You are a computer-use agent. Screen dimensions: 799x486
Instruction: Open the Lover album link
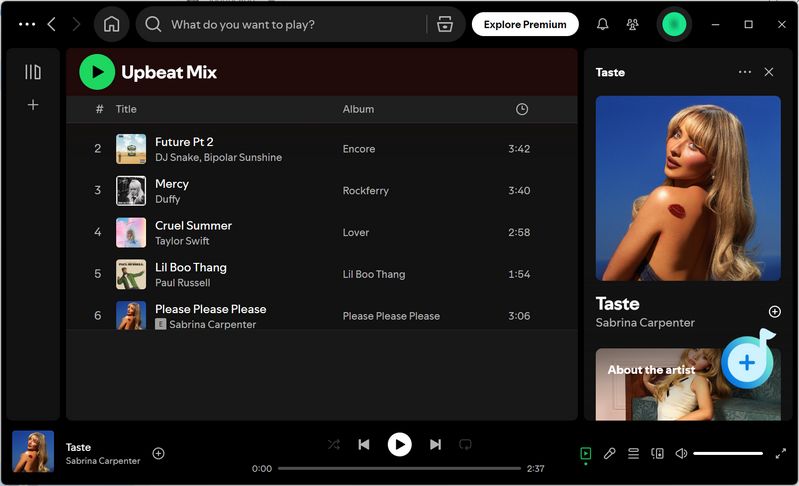356,232
